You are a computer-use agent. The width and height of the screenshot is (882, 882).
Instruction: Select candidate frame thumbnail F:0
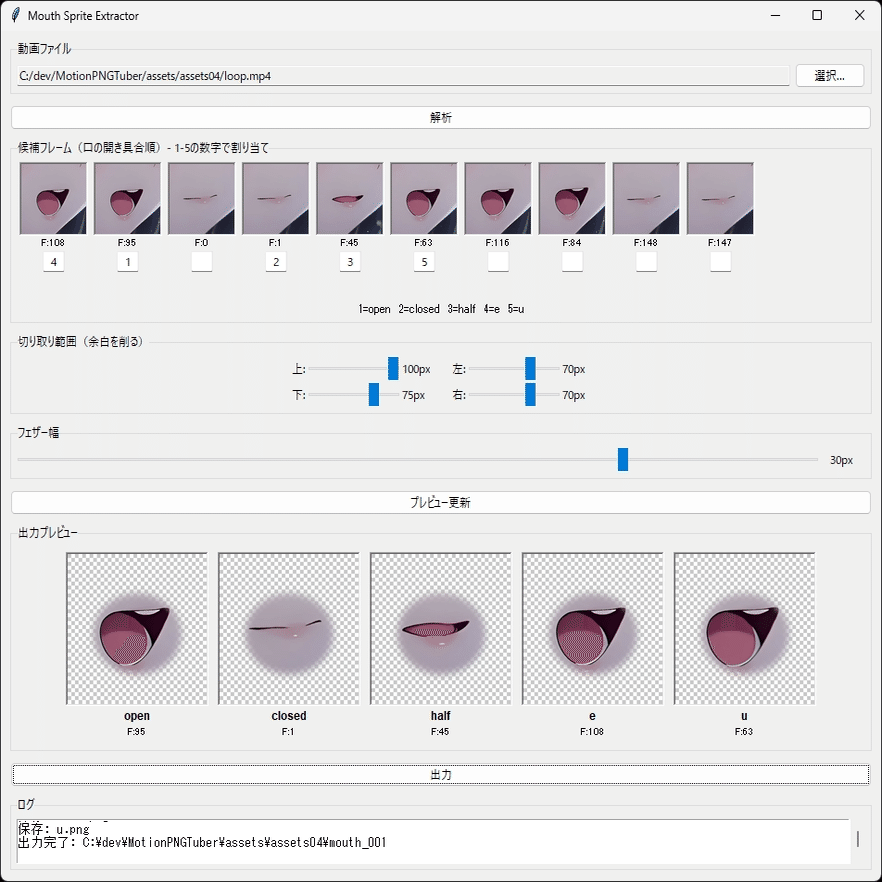(201, 198)
